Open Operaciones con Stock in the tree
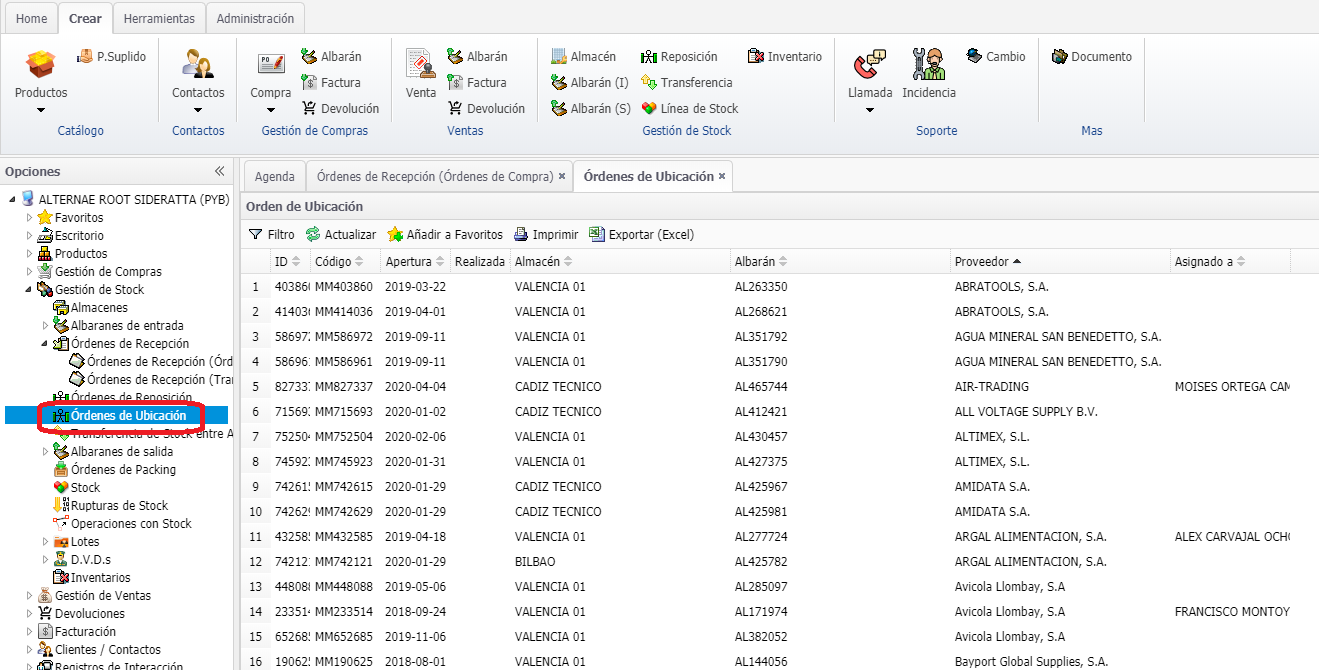 131,524
